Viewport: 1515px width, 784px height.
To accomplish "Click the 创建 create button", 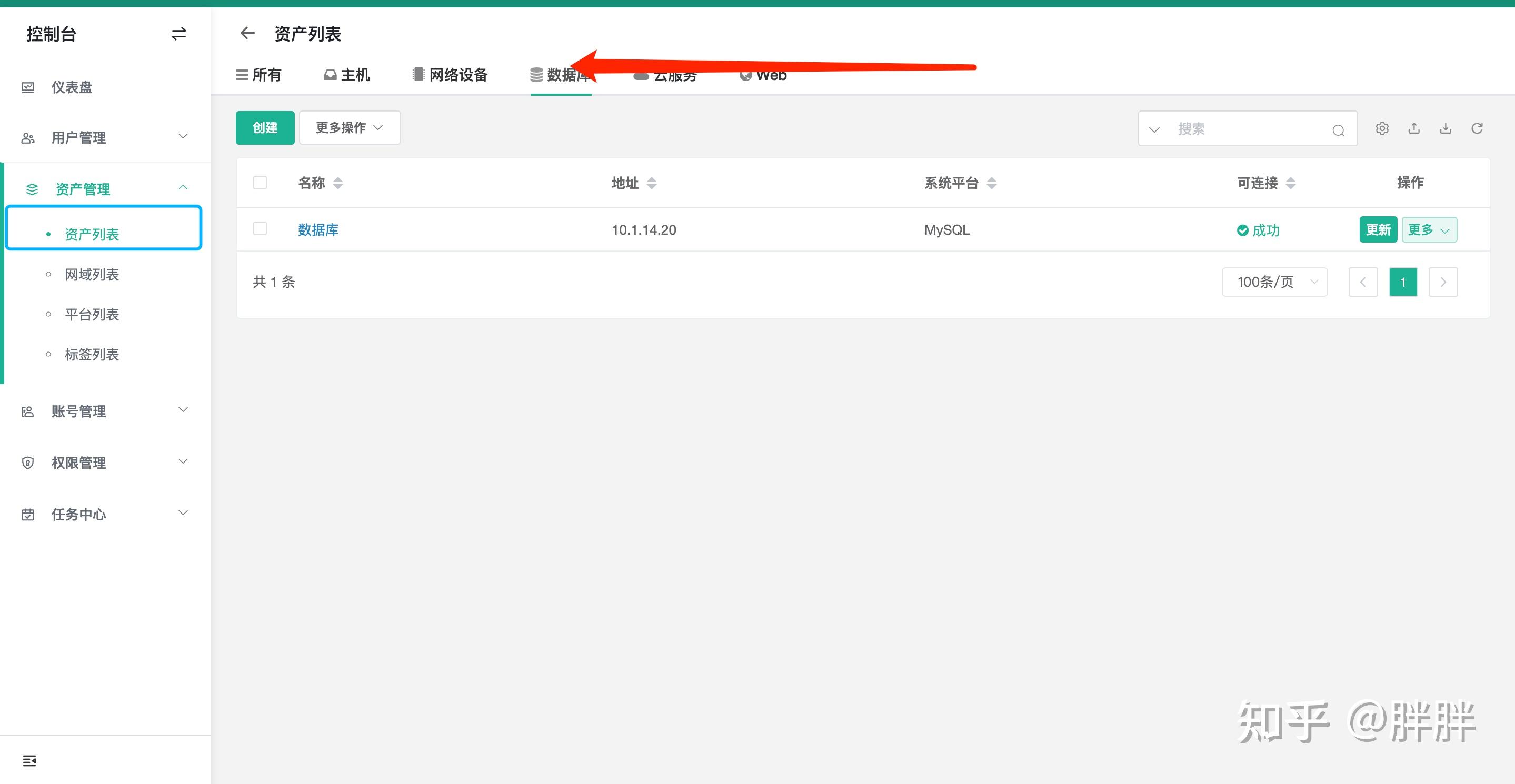I will tap(265, 127).
